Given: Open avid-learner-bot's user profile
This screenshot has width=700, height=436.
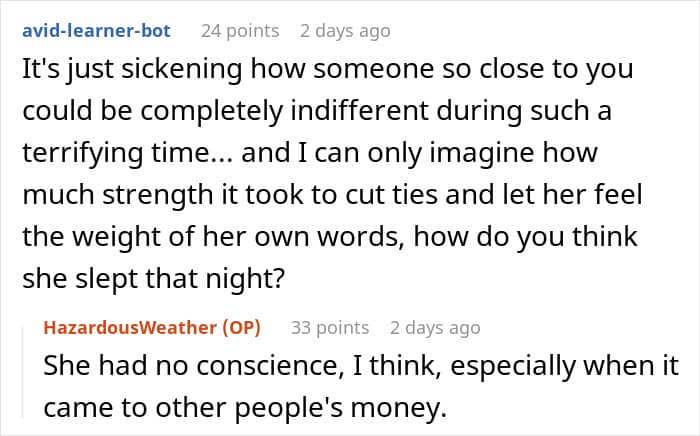Looking at the screenshot, I should tap(95, 31).
